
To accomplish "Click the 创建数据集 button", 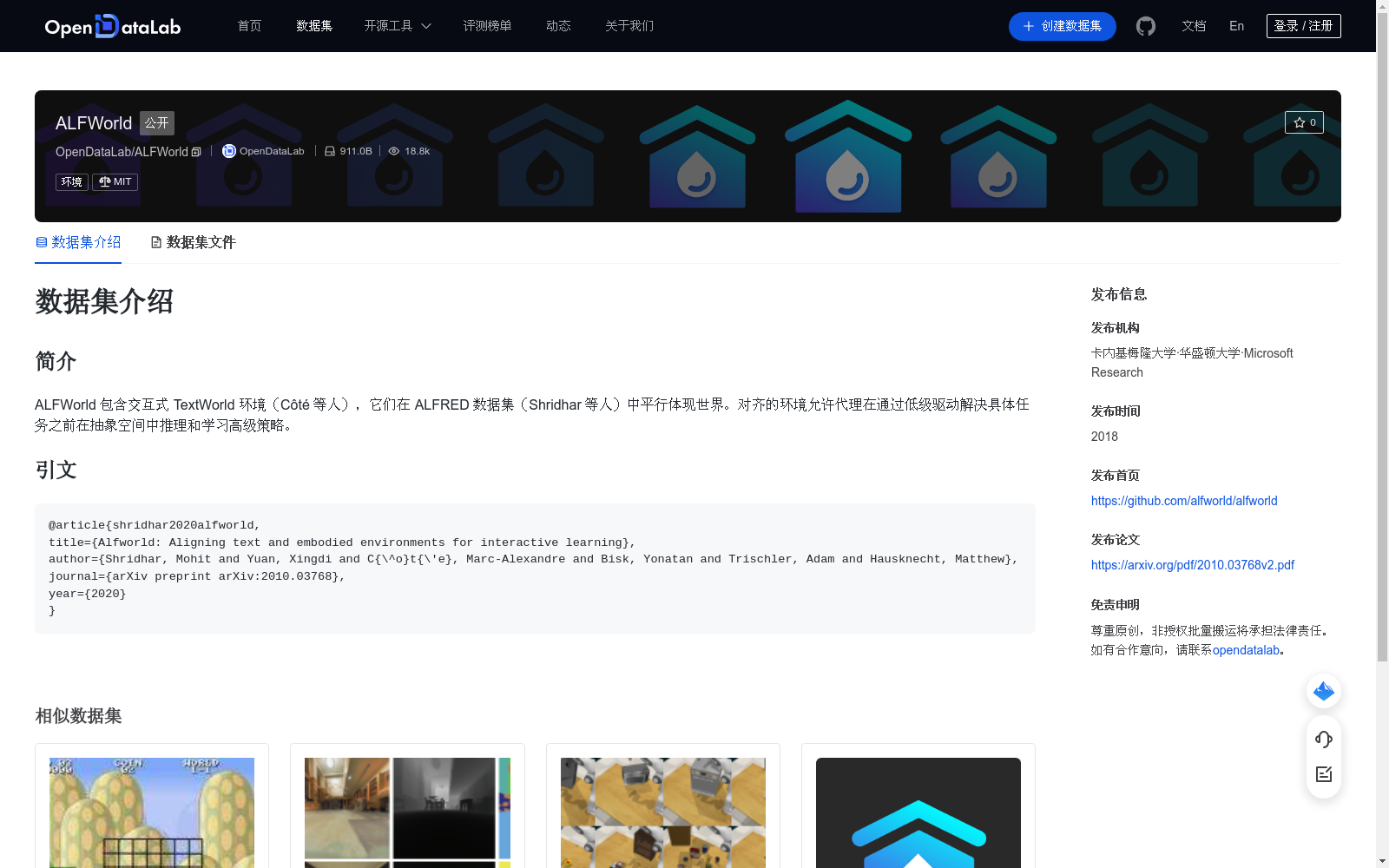I will pyautogui.click(x=1062, y=26).
